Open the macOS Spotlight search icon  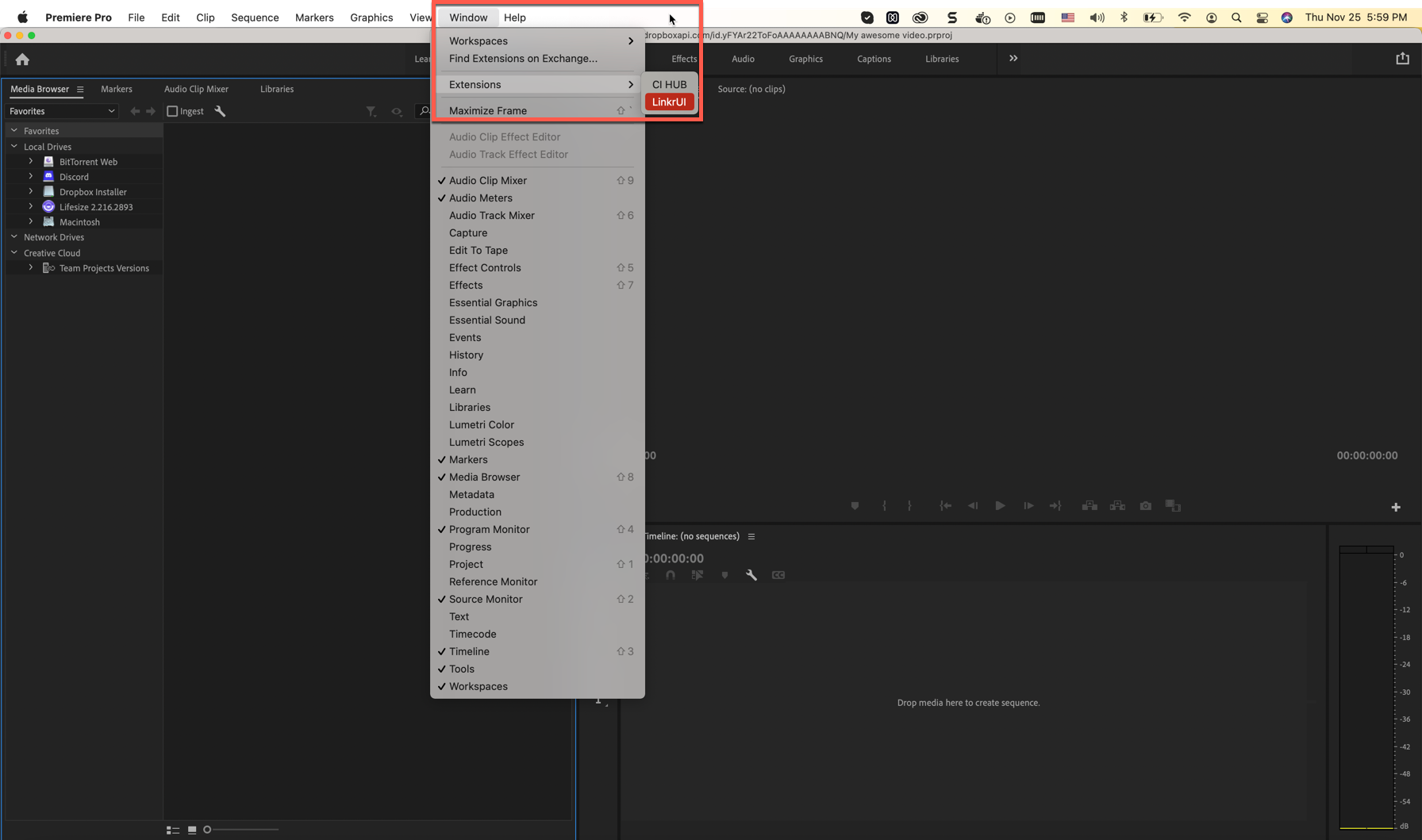(1236, 17)
